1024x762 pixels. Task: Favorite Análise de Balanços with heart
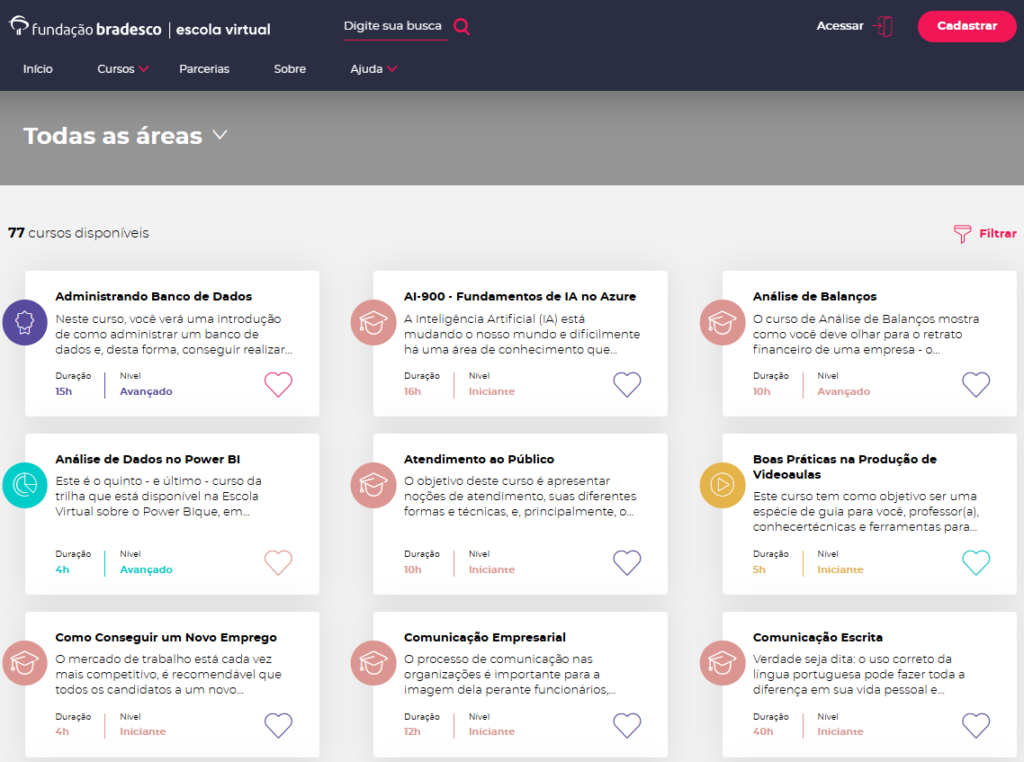[x=976, y=384]
